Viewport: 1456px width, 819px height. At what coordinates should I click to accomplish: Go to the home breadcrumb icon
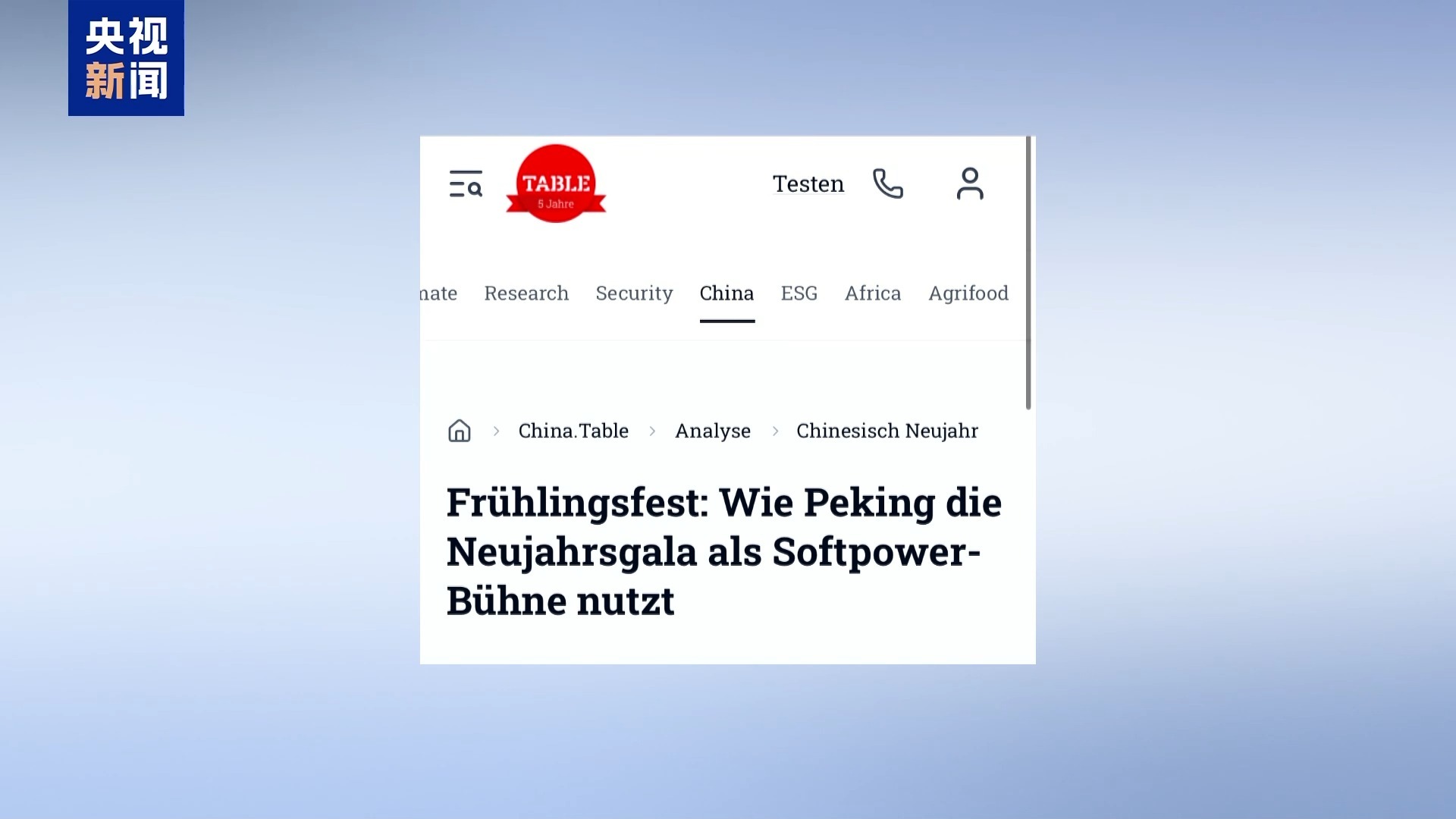click(x=460, y=431)
